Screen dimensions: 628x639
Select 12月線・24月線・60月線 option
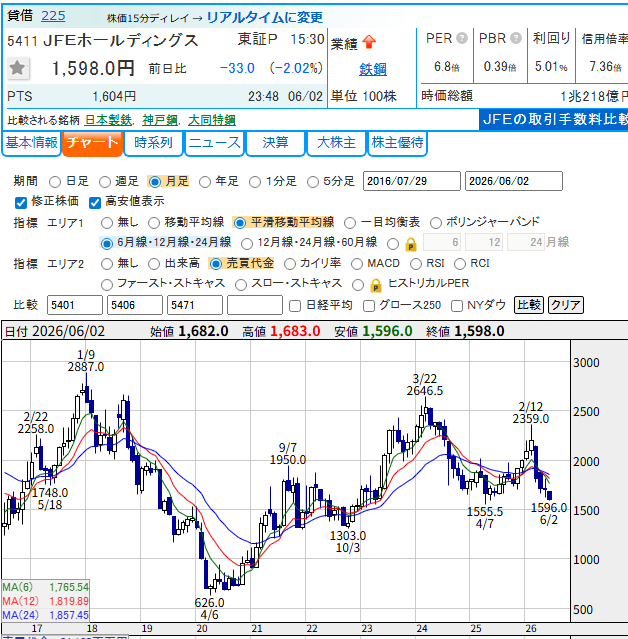(x=247, y=244)
